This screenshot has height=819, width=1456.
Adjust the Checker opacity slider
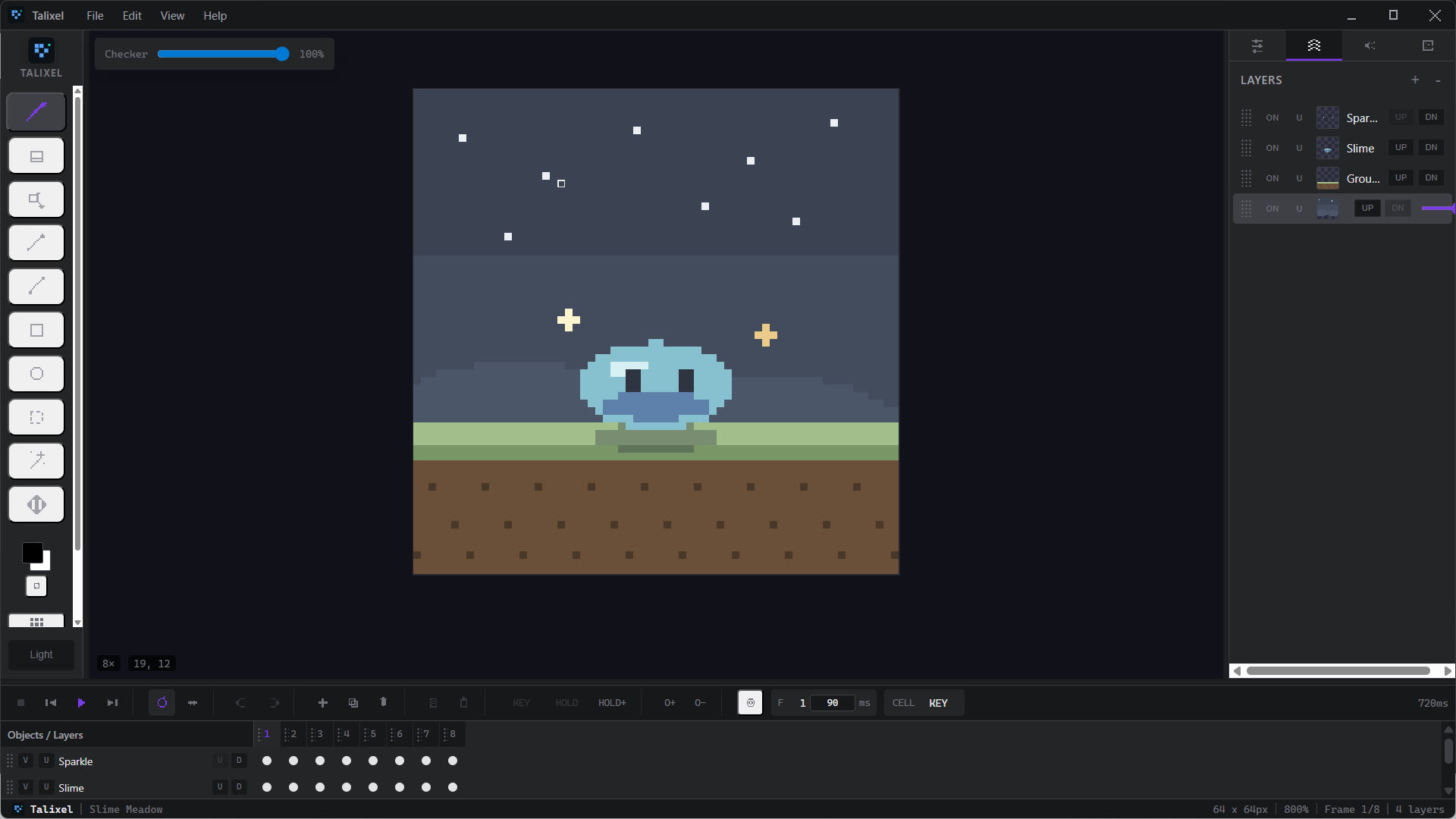(x=223, y=54)
